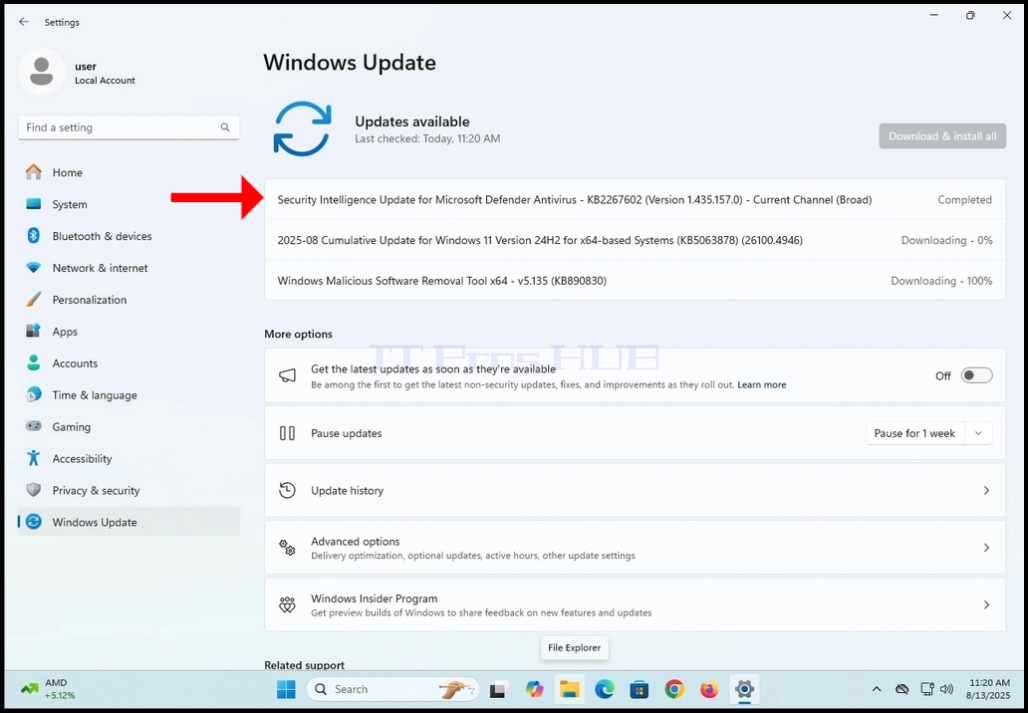The height and width of the screenshot is (713, 1028).
Task: Click Pause for 1 week button
Action: click(915, 433)
